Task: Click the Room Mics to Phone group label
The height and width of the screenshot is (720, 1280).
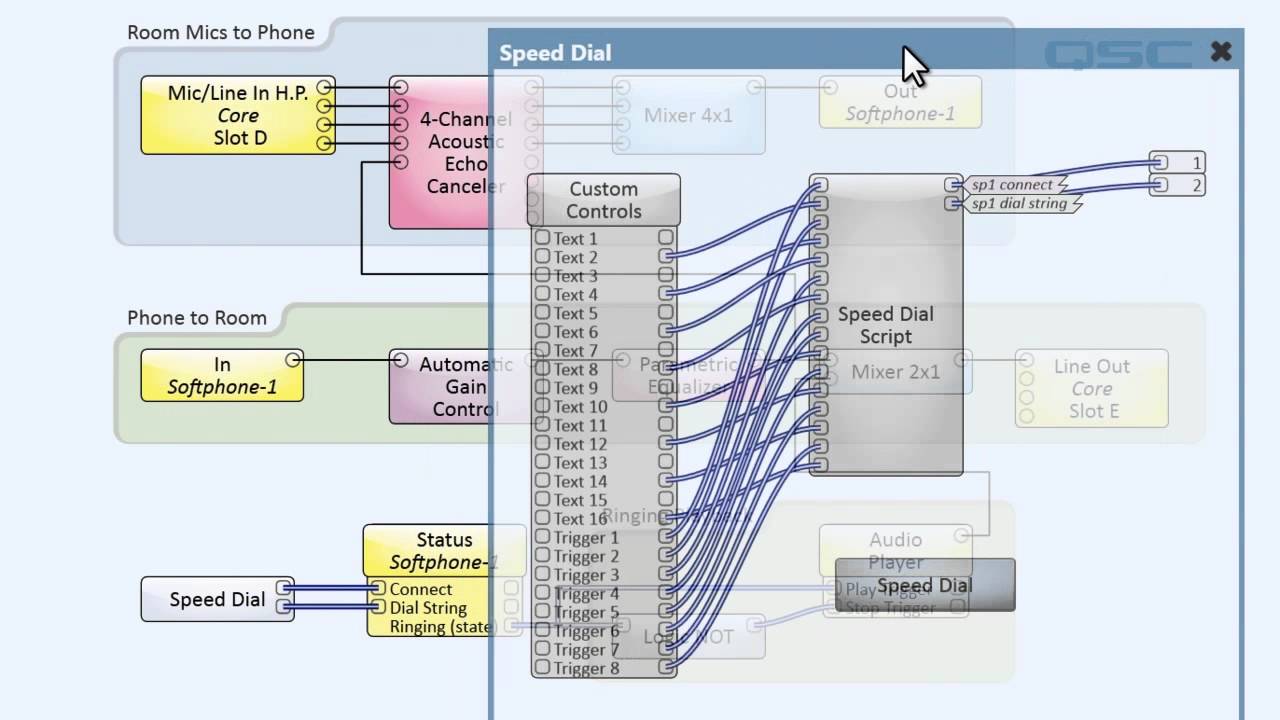Action: [221, 32]
